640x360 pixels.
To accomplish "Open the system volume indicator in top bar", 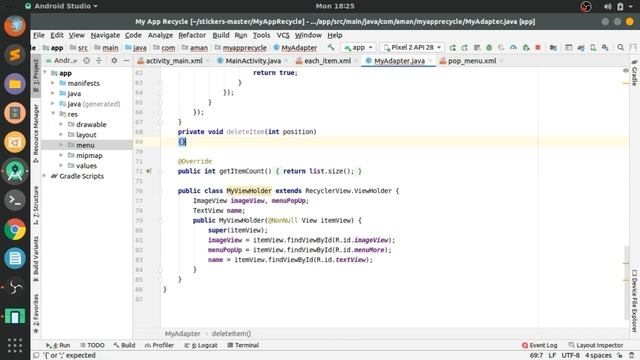I will pyautogui.click(x=608, y=7).
